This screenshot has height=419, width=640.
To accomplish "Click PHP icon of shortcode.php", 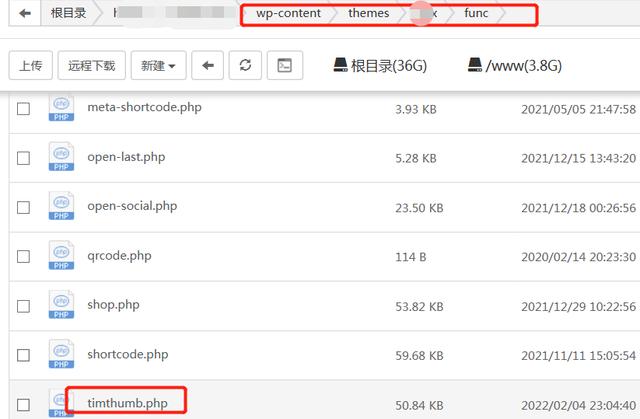I will [x=61, y=354].
